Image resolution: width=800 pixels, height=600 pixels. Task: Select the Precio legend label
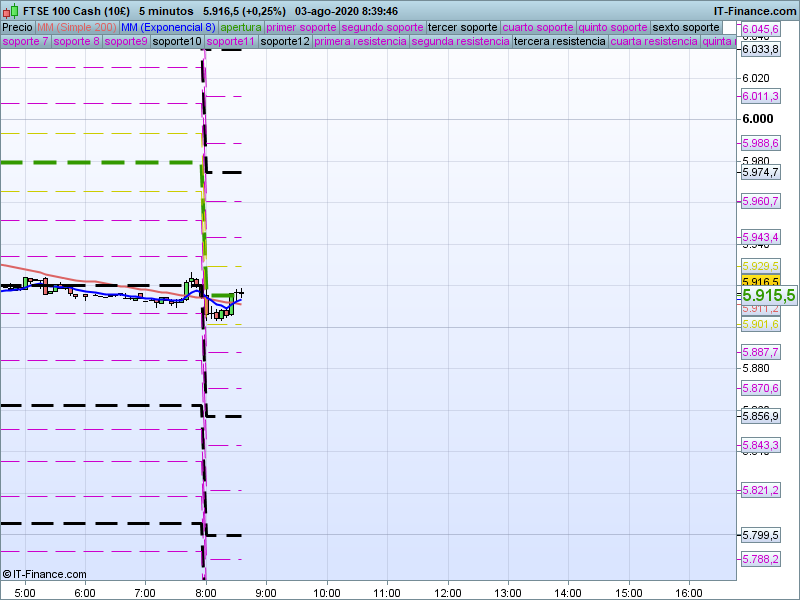tap(17, 27)
